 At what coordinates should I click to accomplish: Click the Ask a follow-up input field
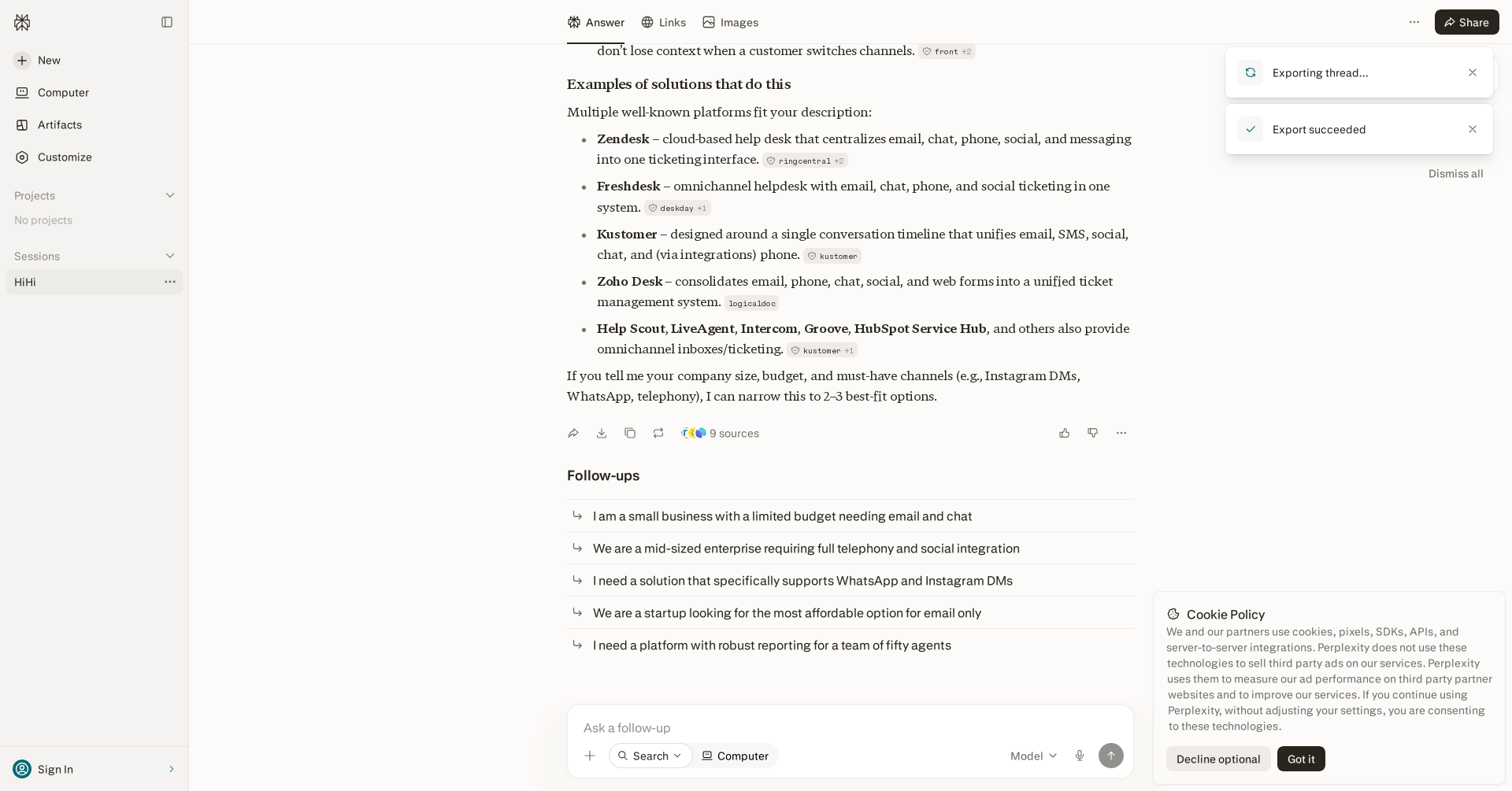(850, 727)
